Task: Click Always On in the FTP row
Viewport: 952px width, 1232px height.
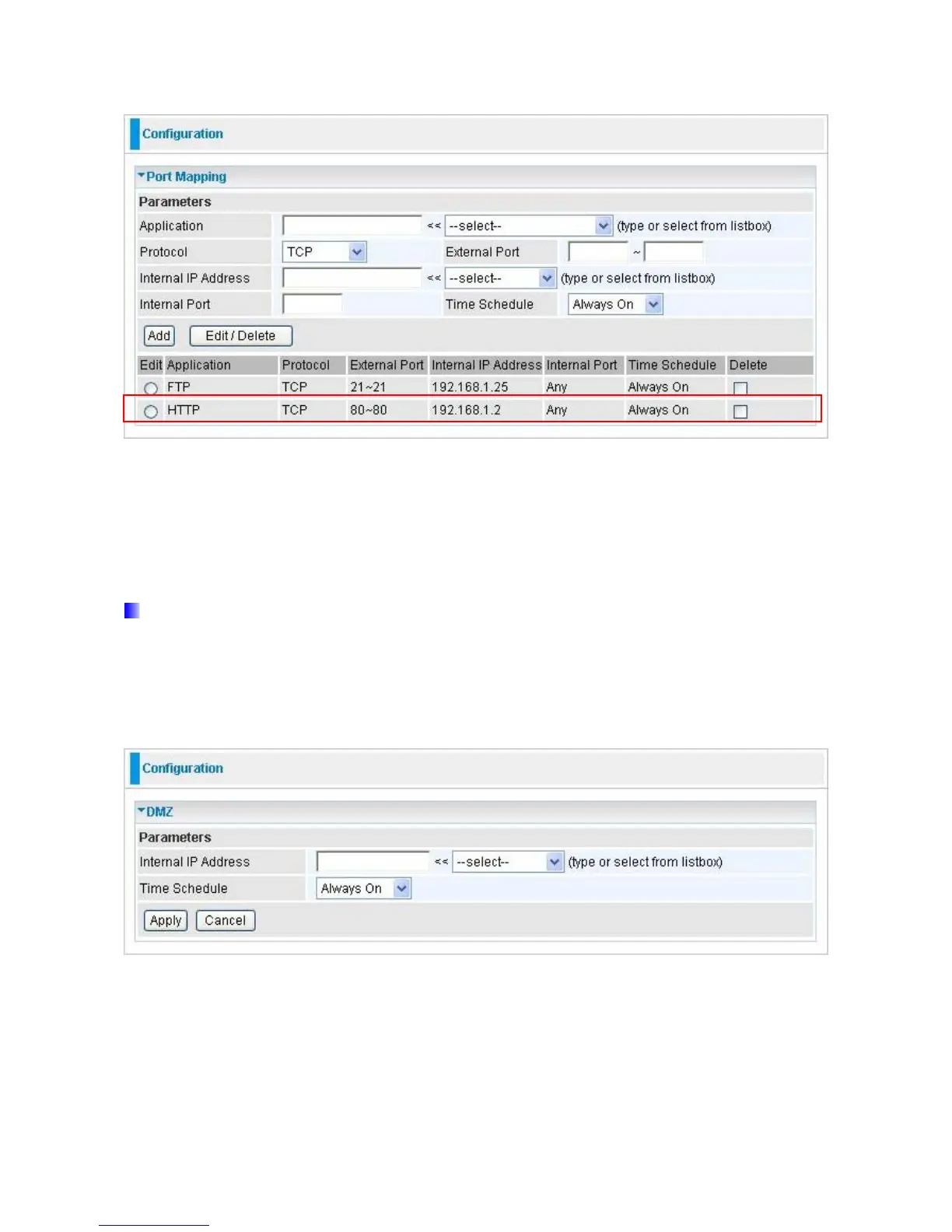Action: point(659,387)
